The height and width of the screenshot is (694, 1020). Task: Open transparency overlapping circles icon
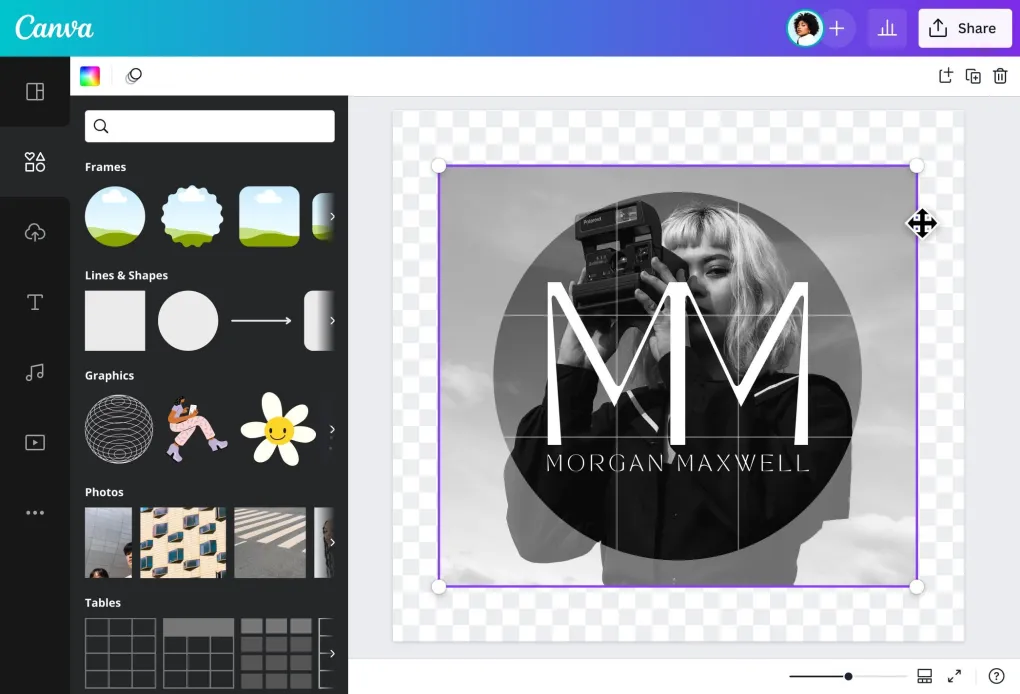point(134,76)
